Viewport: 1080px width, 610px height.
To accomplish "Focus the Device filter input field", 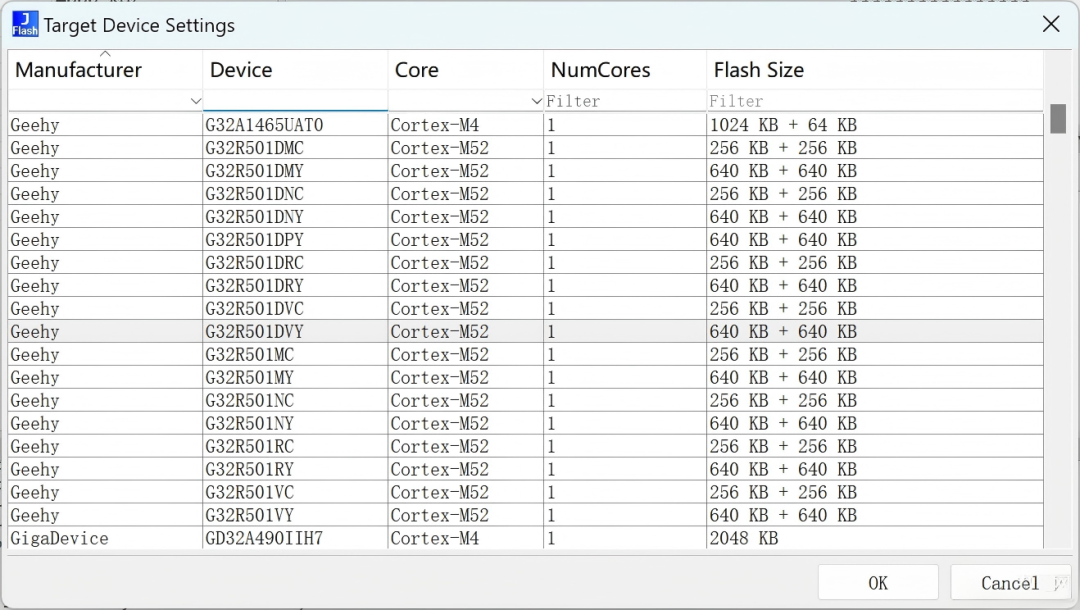I will (x=295, y=101).
